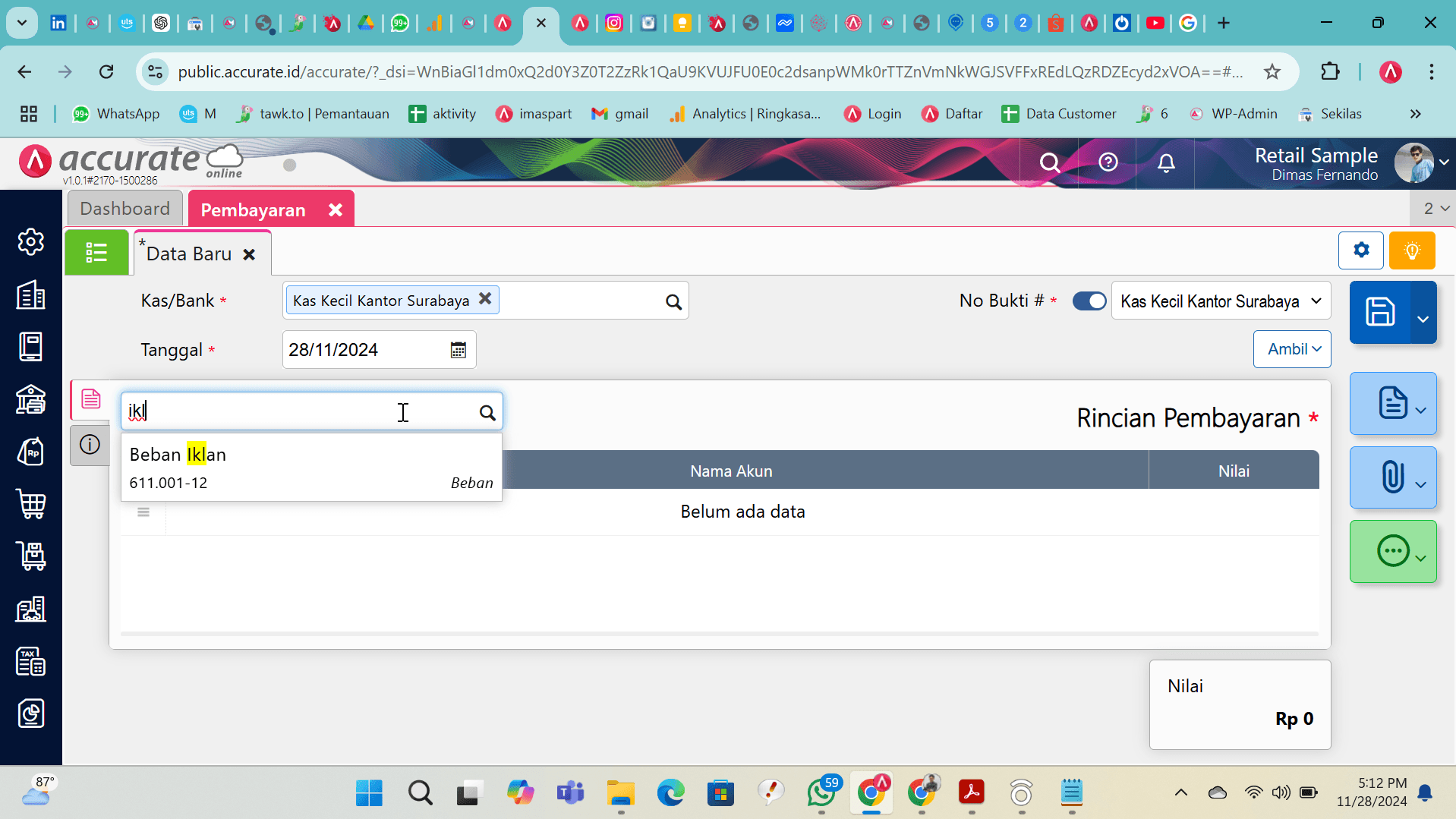Switch to the Dashboard tab

click(124, 209)
